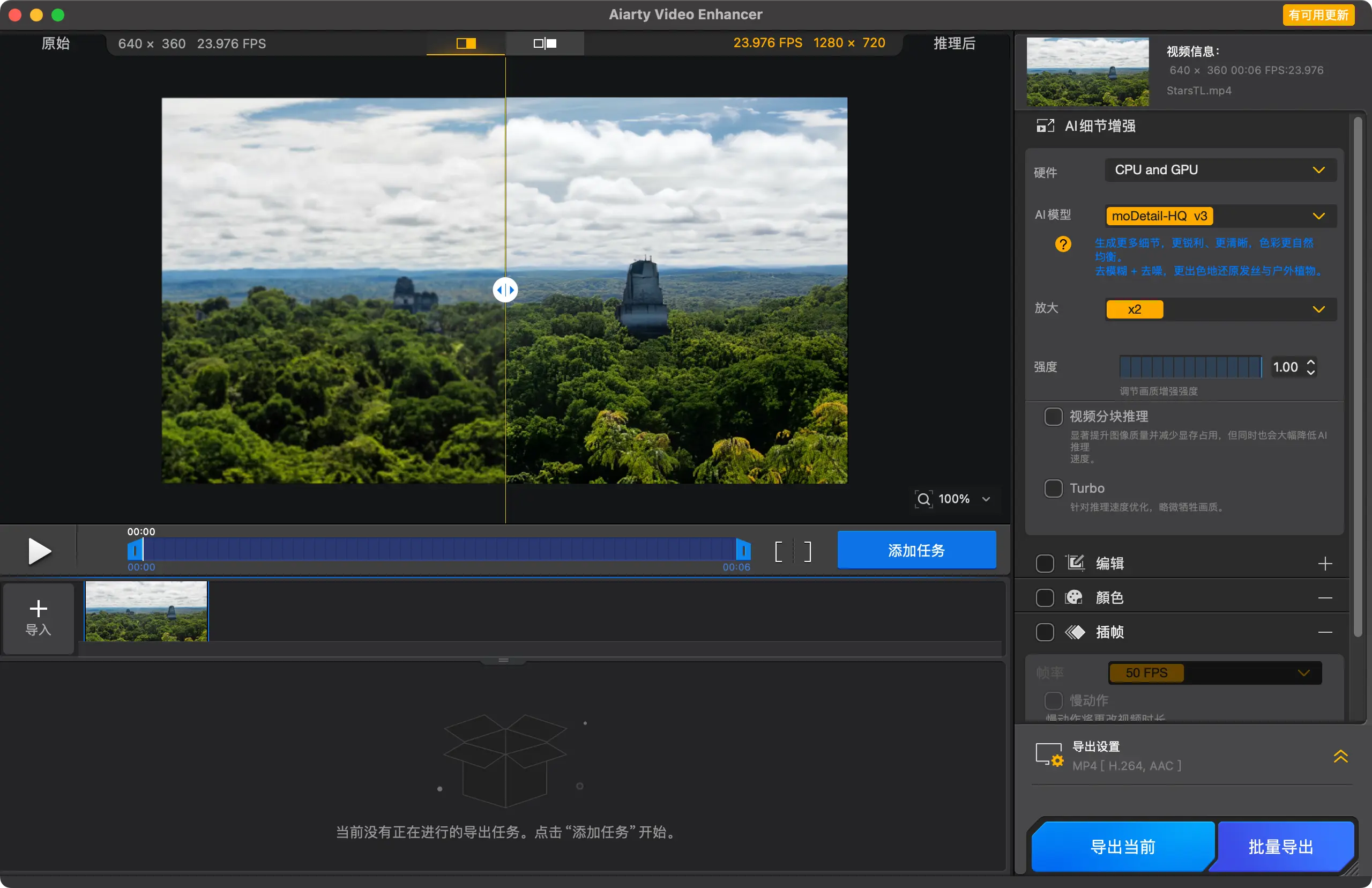Select the split-slider compare view icon
This screenshot has height=888, width=1372.
point(466,43)
